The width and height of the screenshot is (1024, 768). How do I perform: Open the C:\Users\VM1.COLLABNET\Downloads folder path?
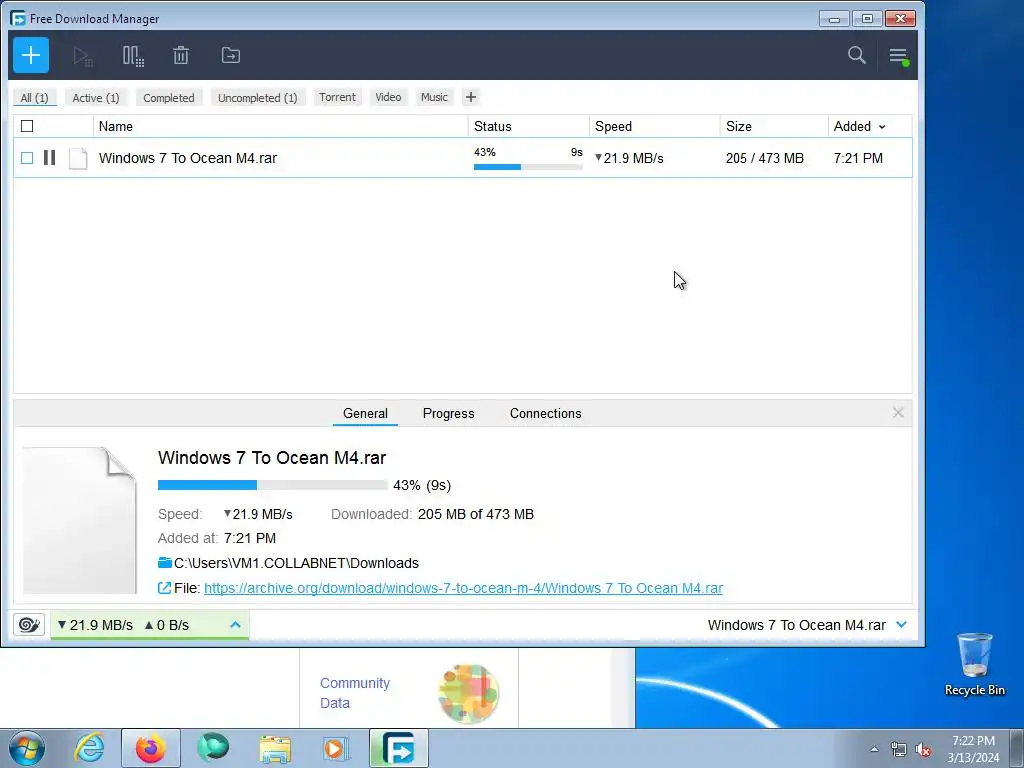pyautogui.click(x=296, y=563)
